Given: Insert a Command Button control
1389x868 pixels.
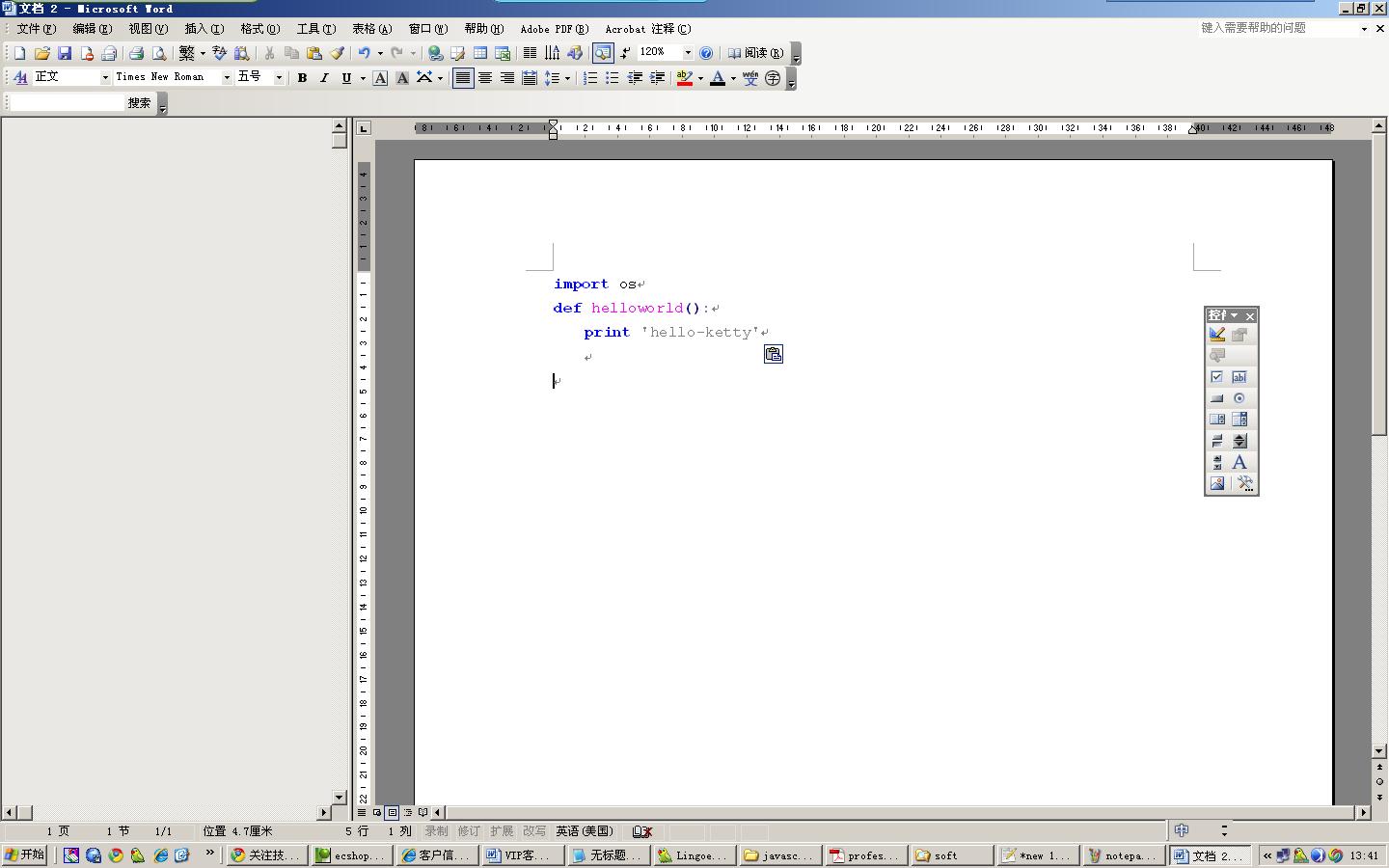Looking at the screenshot, I should (1216, 397).
